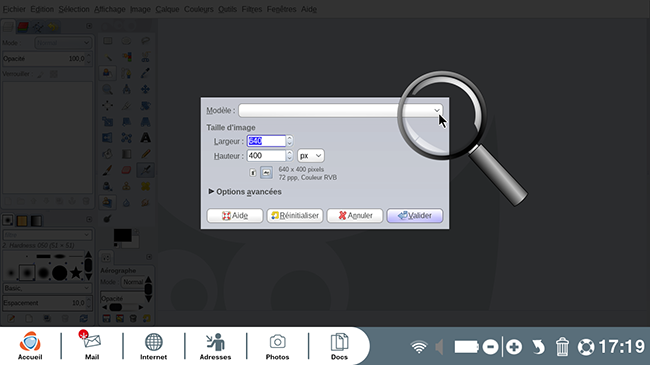Open Aérographe Mode Normal dropdown

pos(133,282)
